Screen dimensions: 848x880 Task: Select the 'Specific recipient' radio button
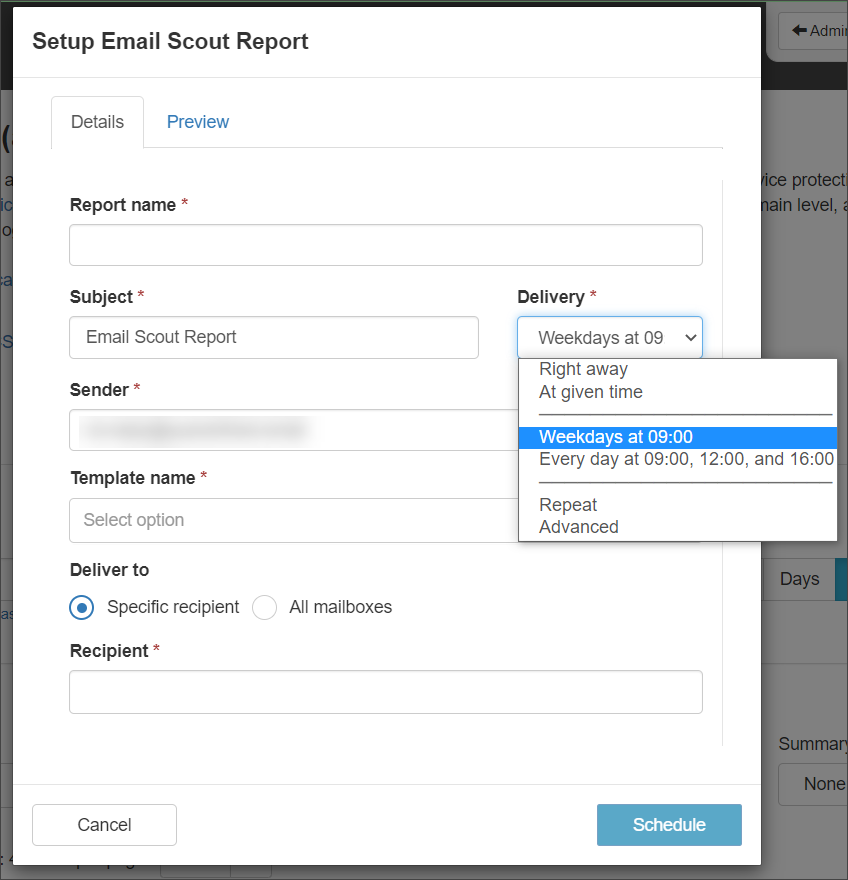82,607
